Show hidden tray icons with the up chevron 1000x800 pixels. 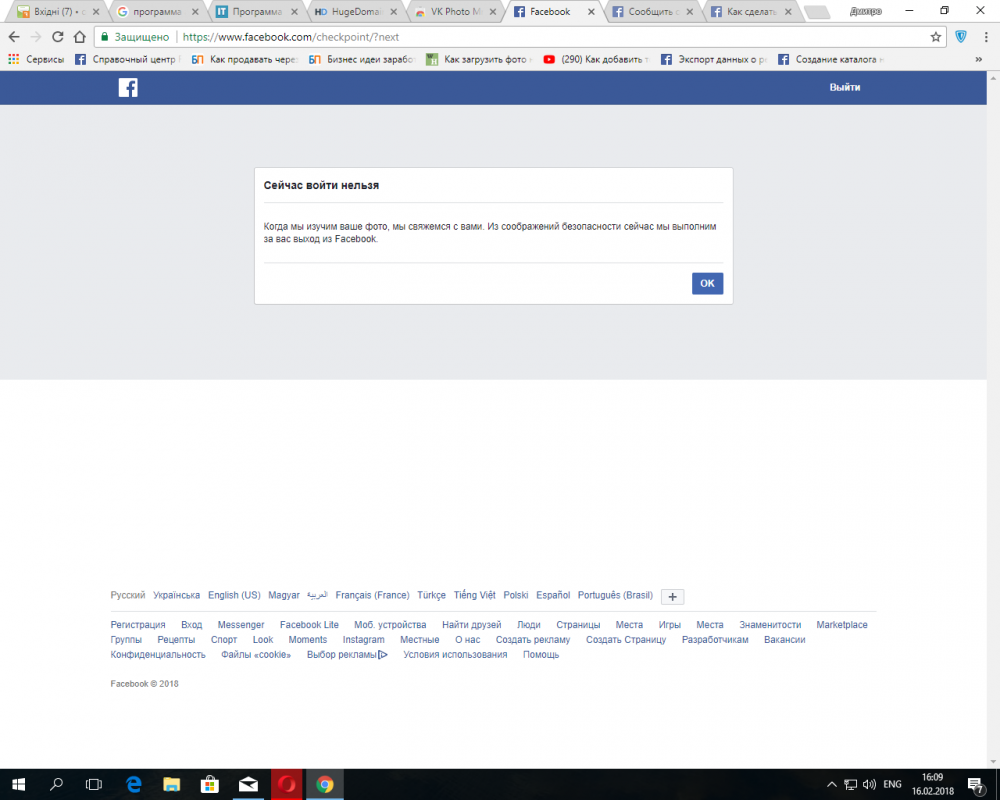(x=832, y=784)
